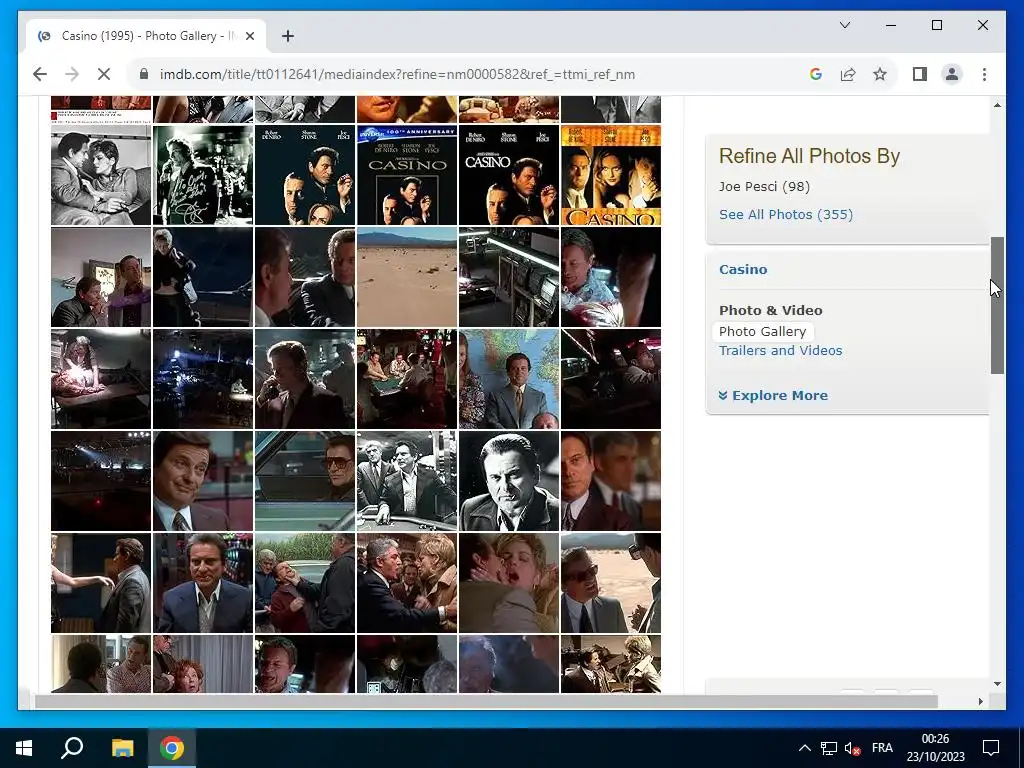1024x768 pixels.
Task: Open the Windows notification center
Action: pos(991,748)
